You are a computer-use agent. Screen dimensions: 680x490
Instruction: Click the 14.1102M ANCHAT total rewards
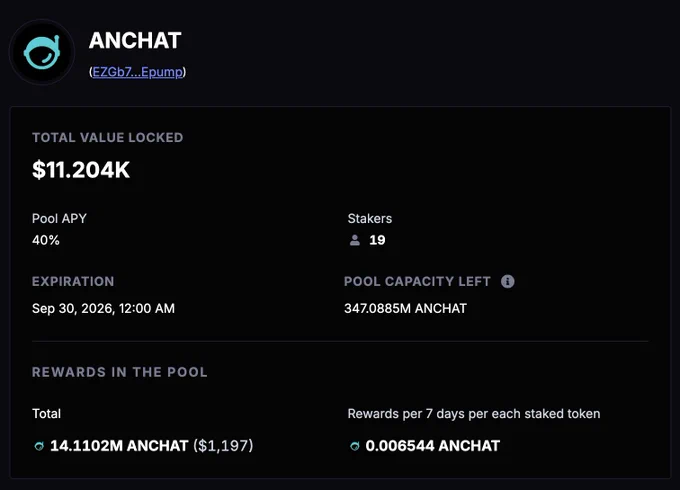(119, 446)
